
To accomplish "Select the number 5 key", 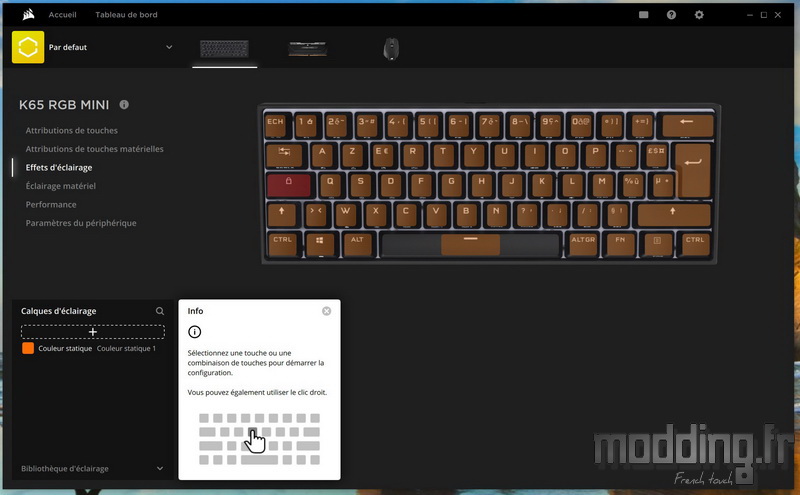I will (x=428, y=125).
